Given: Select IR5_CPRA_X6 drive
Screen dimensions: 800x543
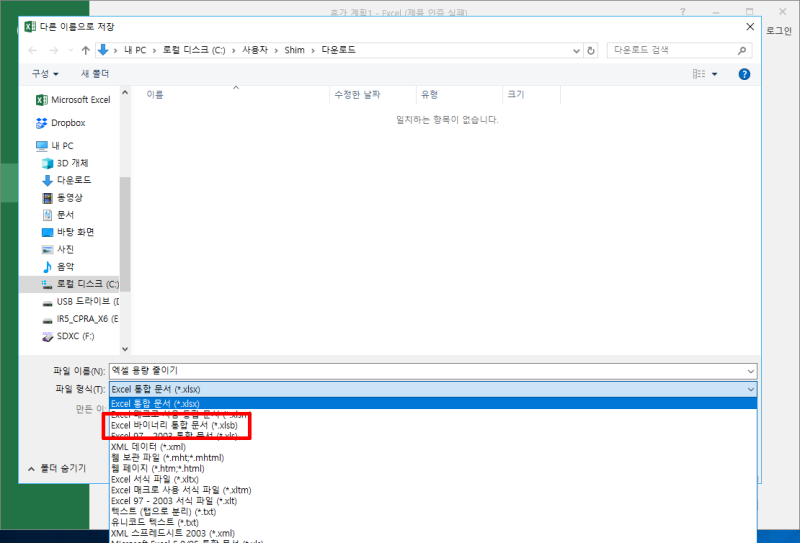Looking at the screenshot, I should click(x=80, y=318).
